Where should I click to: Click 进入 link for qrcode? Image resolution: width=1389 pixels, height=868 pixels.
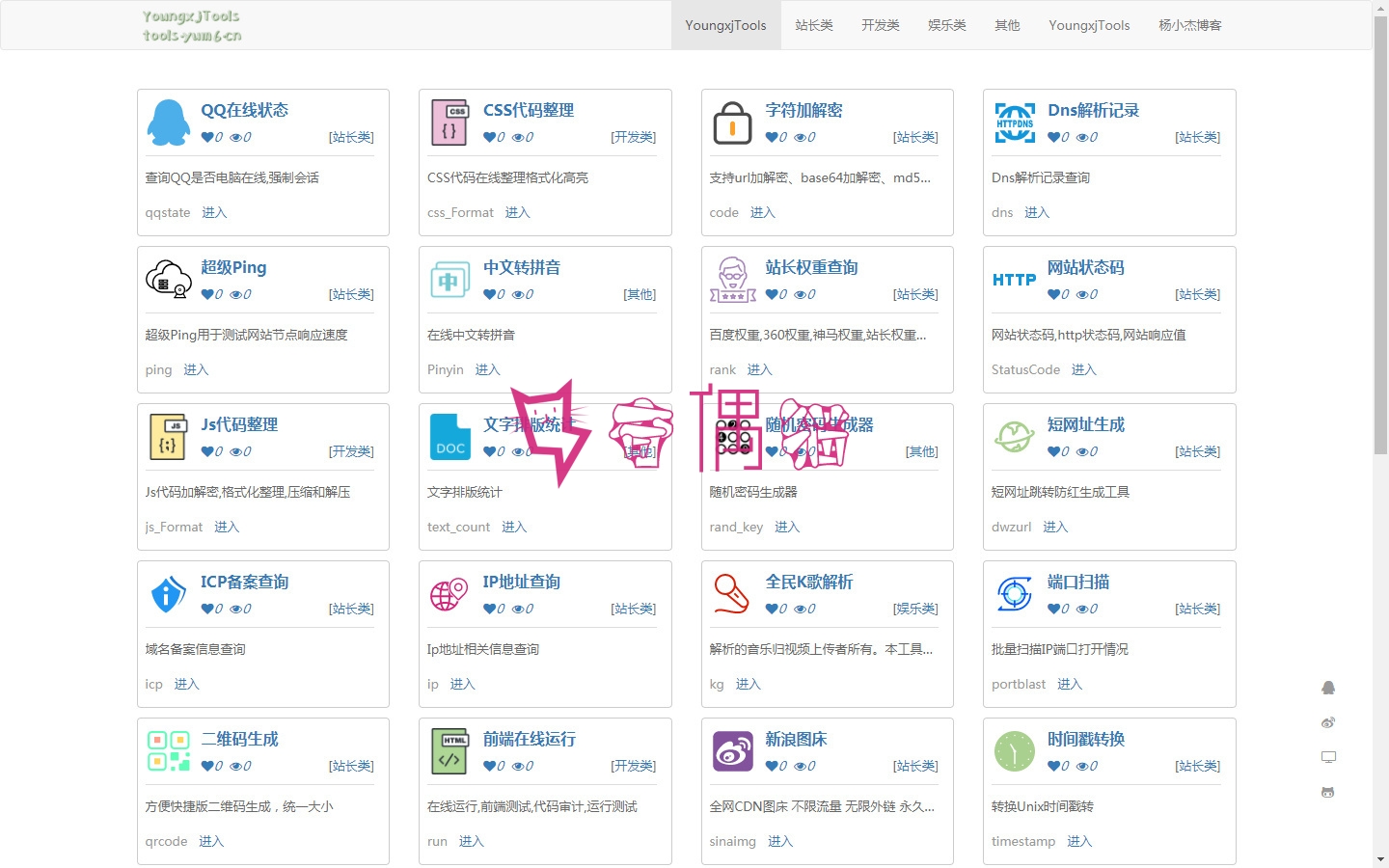[211, 841]
